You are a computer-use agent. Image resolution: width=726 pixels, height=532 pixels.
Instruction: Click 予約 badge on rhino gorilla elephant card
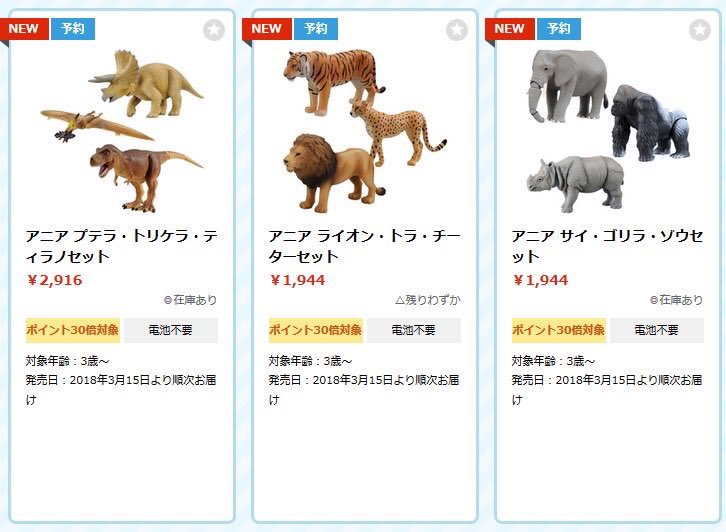coord(559,29)
